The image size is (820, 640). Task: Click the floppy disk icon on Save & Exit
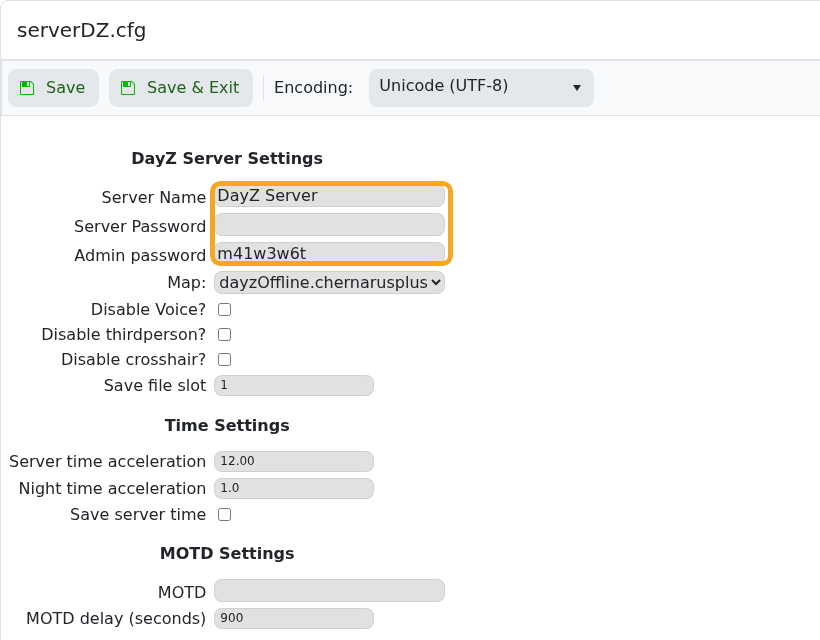click(128, 88)
